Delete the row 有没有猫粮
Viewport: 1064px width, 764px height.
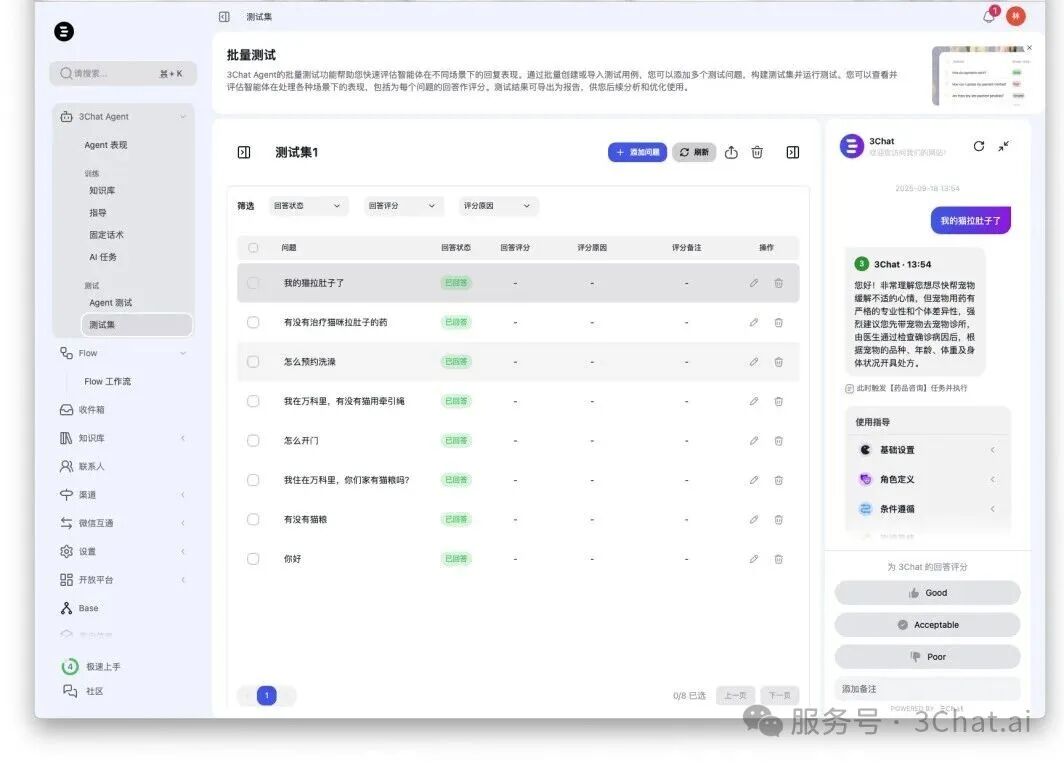coord(778,519)
